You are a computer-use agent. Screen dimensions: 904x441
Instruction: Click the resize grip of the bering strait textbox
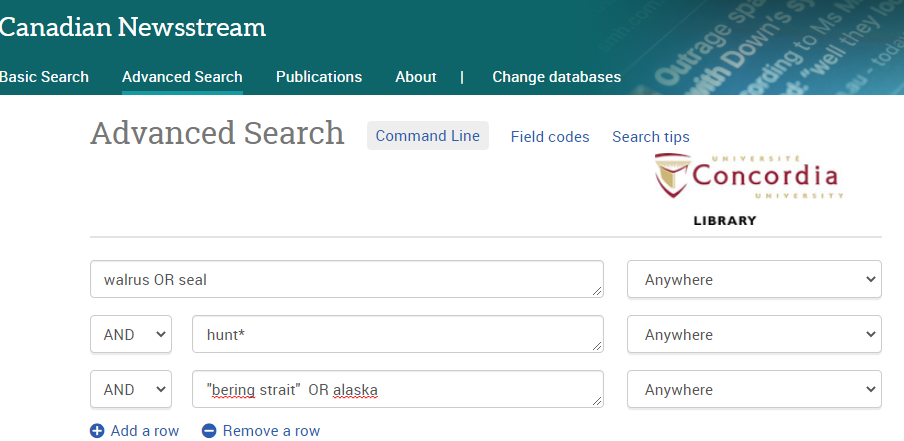point(597,401)
